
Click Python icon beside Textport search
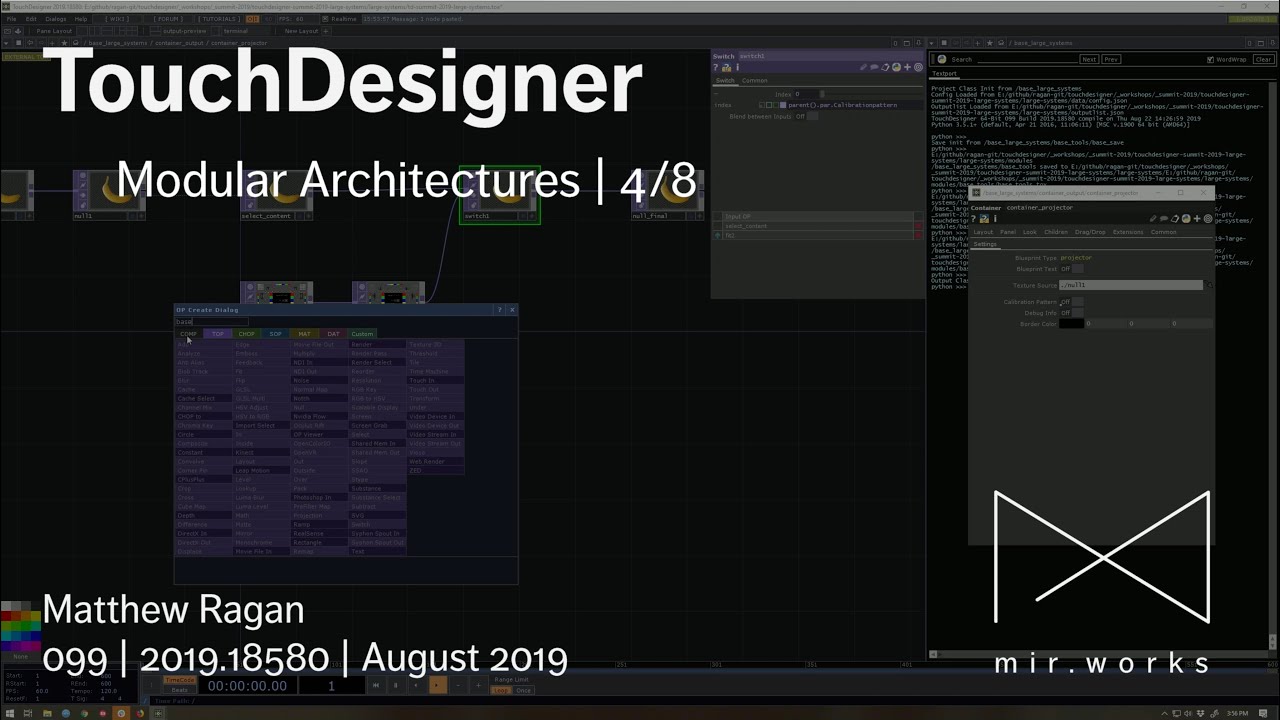point(941,59)
